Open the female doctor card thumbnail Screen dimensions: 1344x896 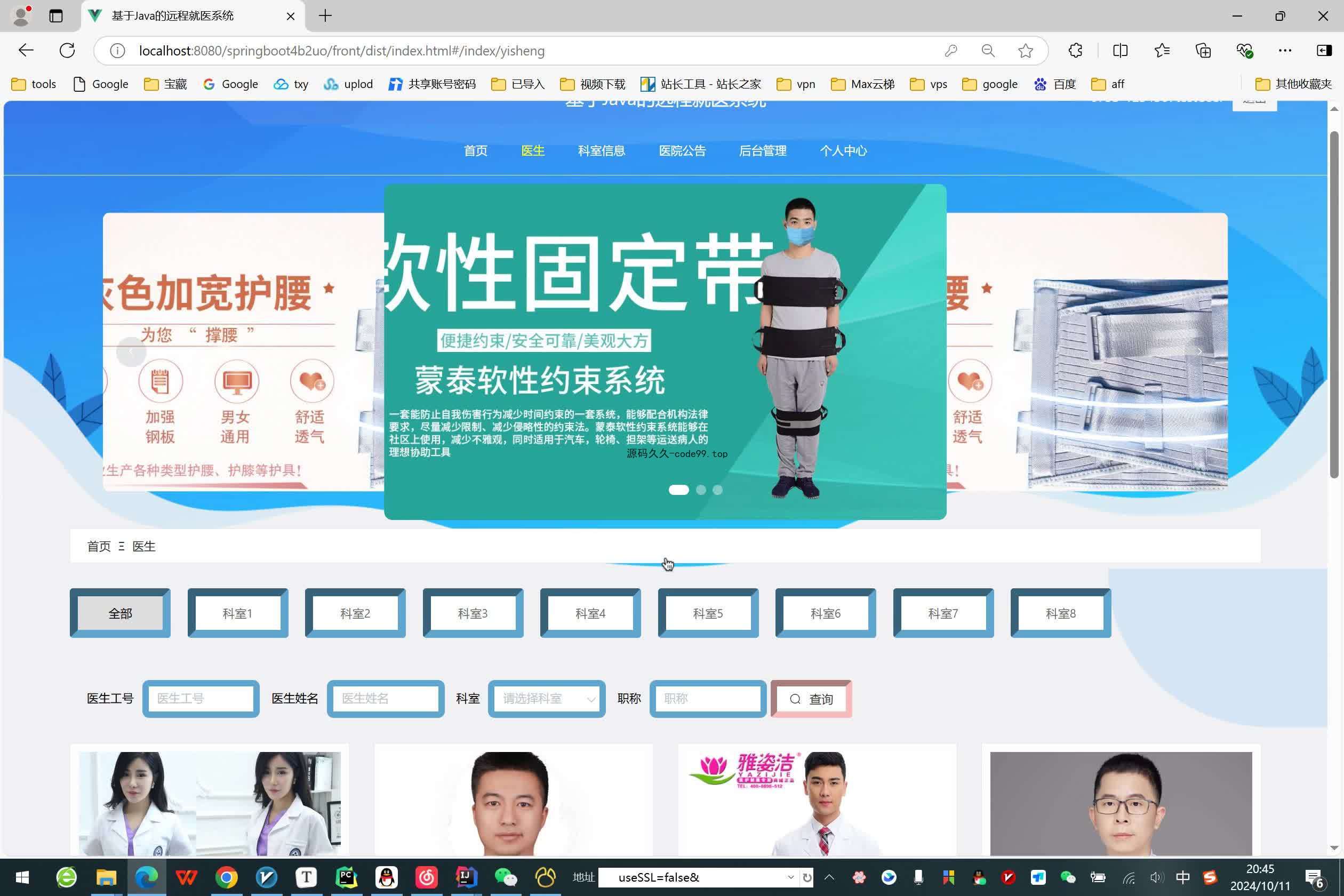(210, 803)
